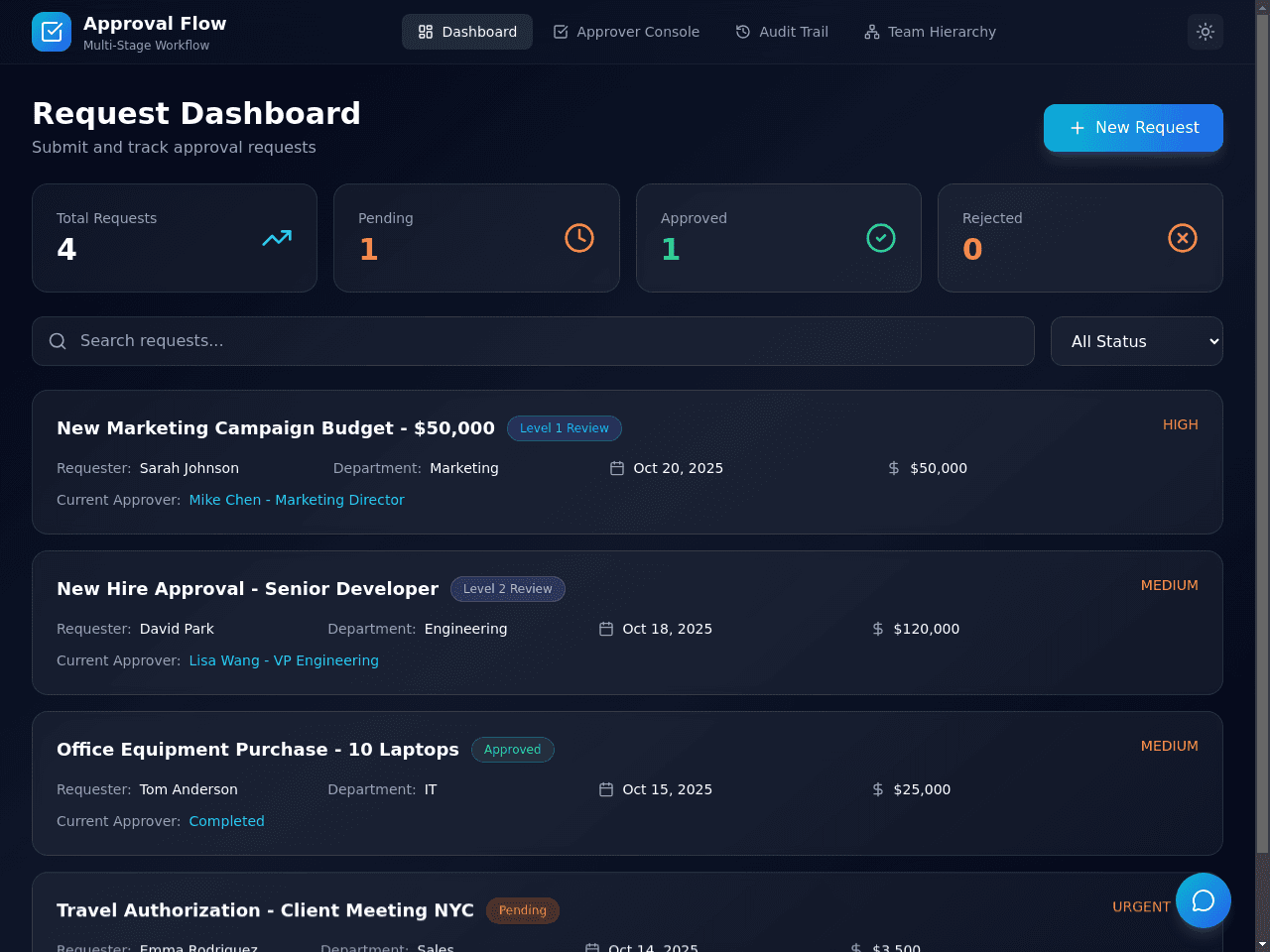Click the Approval Flow logo icon
Screen dimensions: 1270x952
52,32
